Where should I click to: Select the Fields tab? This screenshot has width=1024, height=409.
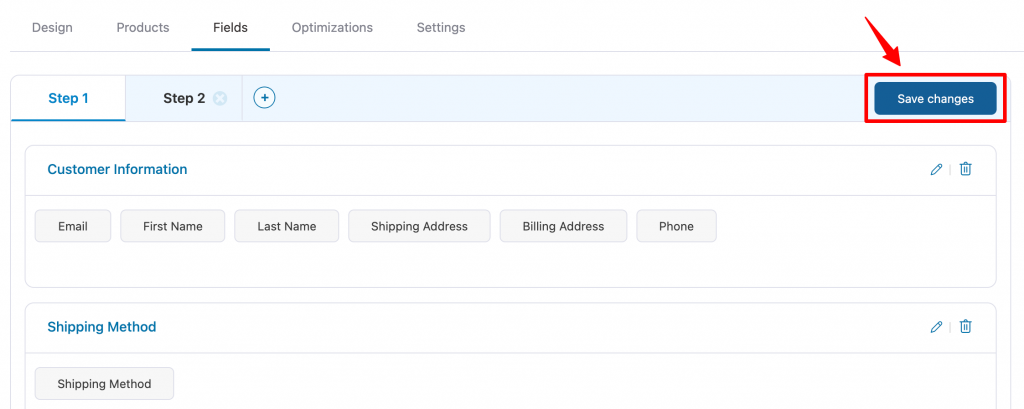pos(231,27)
